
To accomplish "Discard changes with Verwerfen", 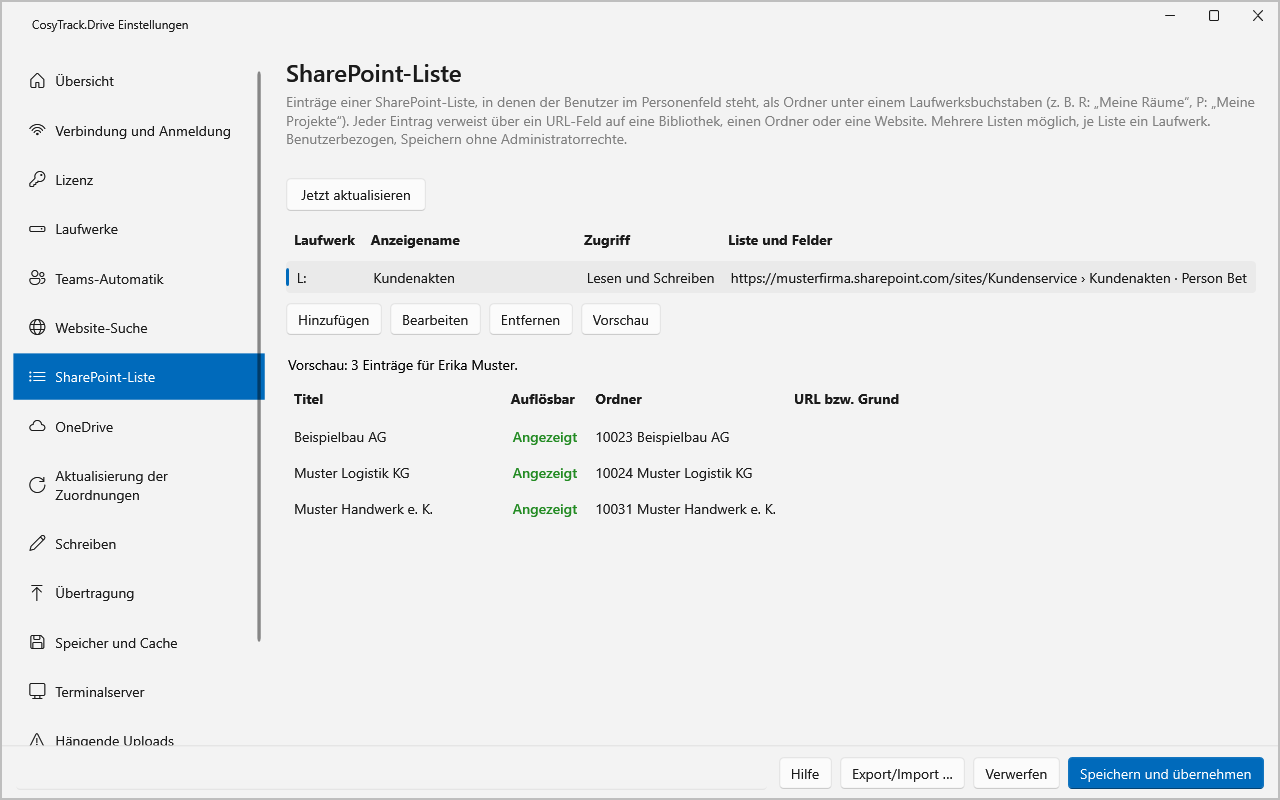I will point(1016,774).
